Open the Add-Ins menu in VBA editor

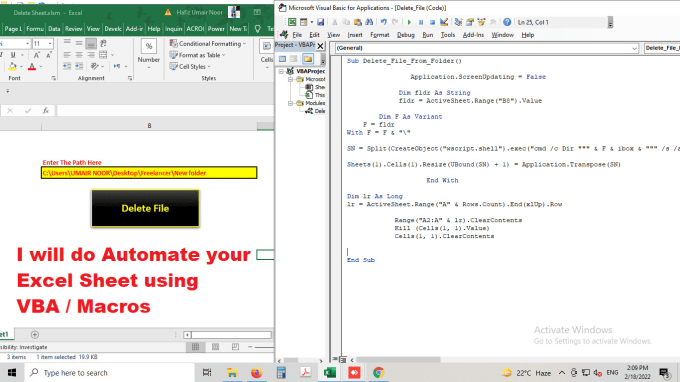pyautogui.click(x=473, y=35)
